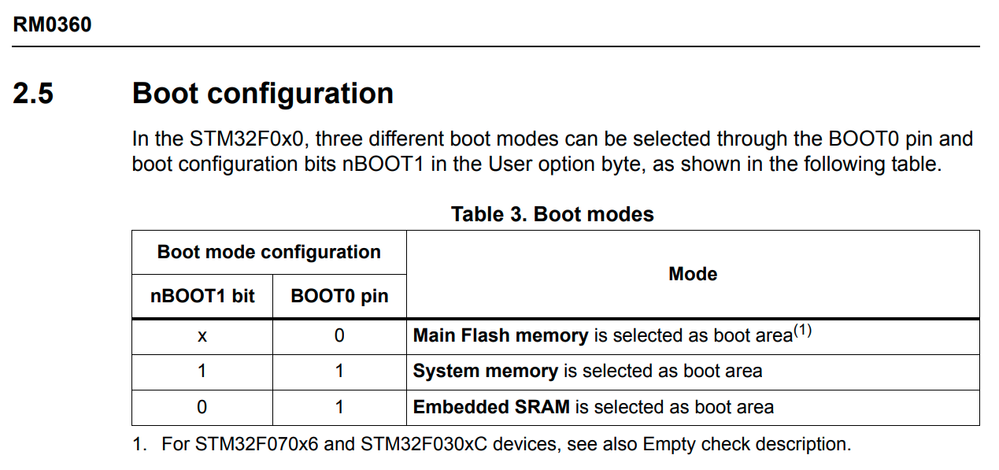This screenshot has height=470, width=999.
Task: Click the Empty check description footnote text
Action: (x=747, y=444)
